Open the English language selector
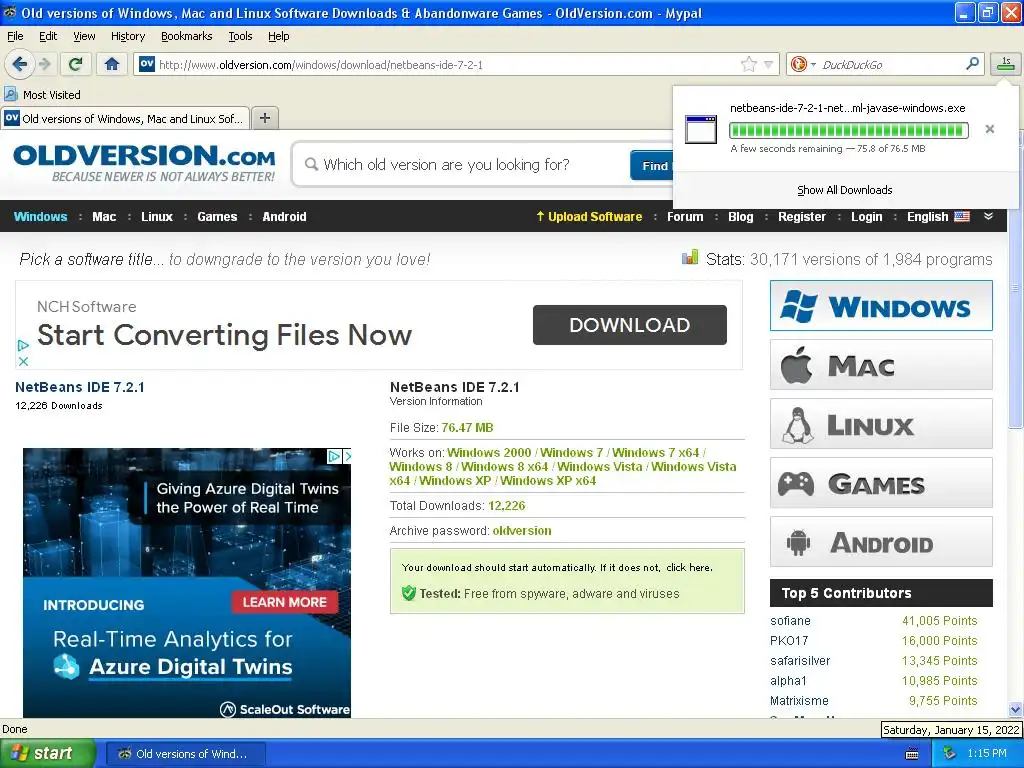This screenshot has height=768, width=1024. [x=938, y=217]
